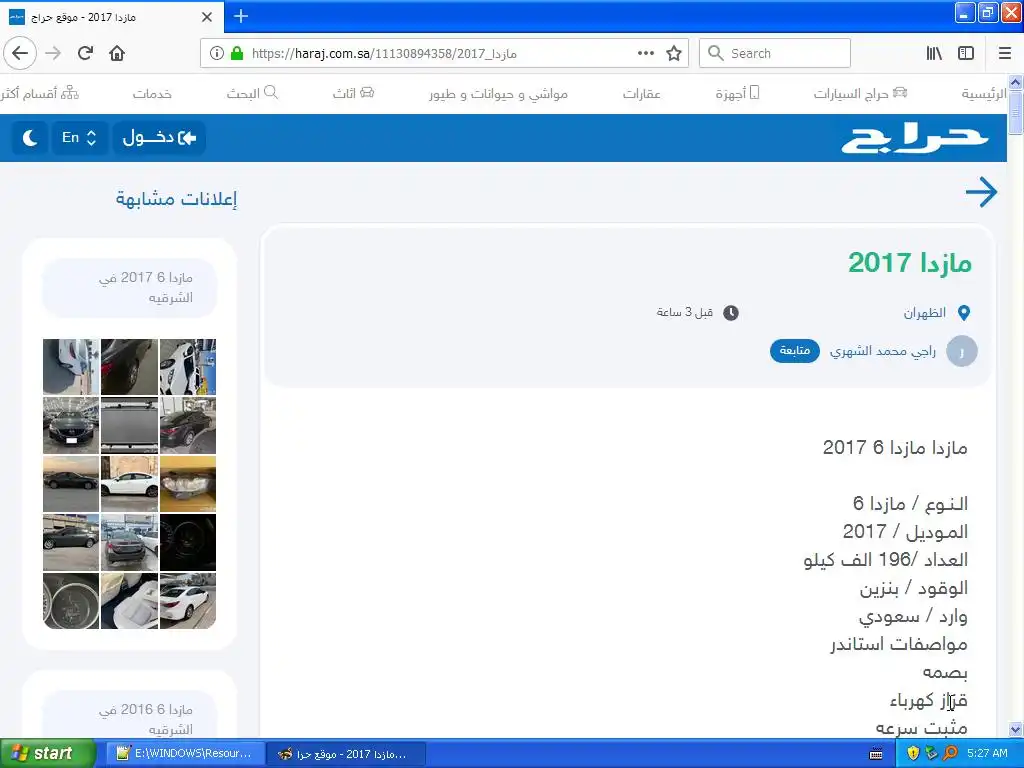Click the system clock 5:27 AM
This screenshot has height=768, width=1024.
point(987,754)
